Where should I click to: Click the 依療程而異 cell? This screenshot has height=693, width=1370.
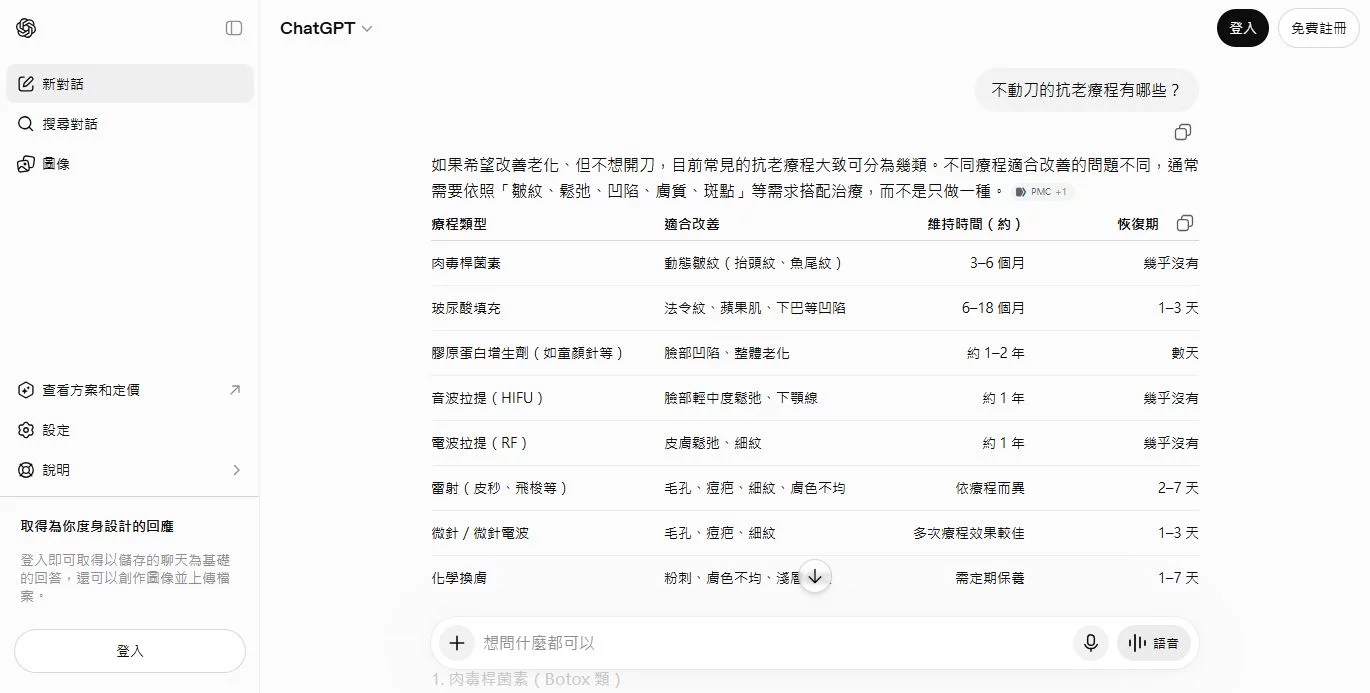990,488
